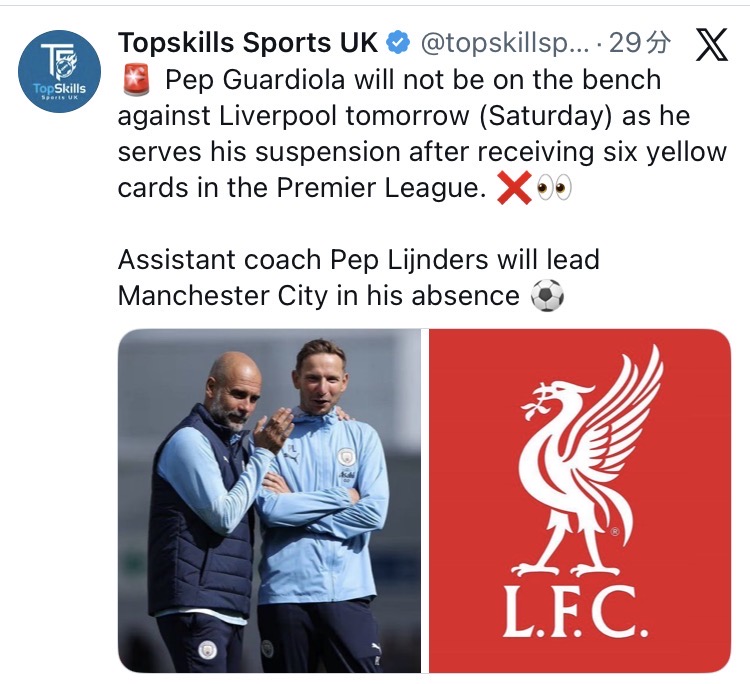Click the "L.F.C." lettering in the red image
This screenshot has width=750, height=684.
[x=582, y=616]
